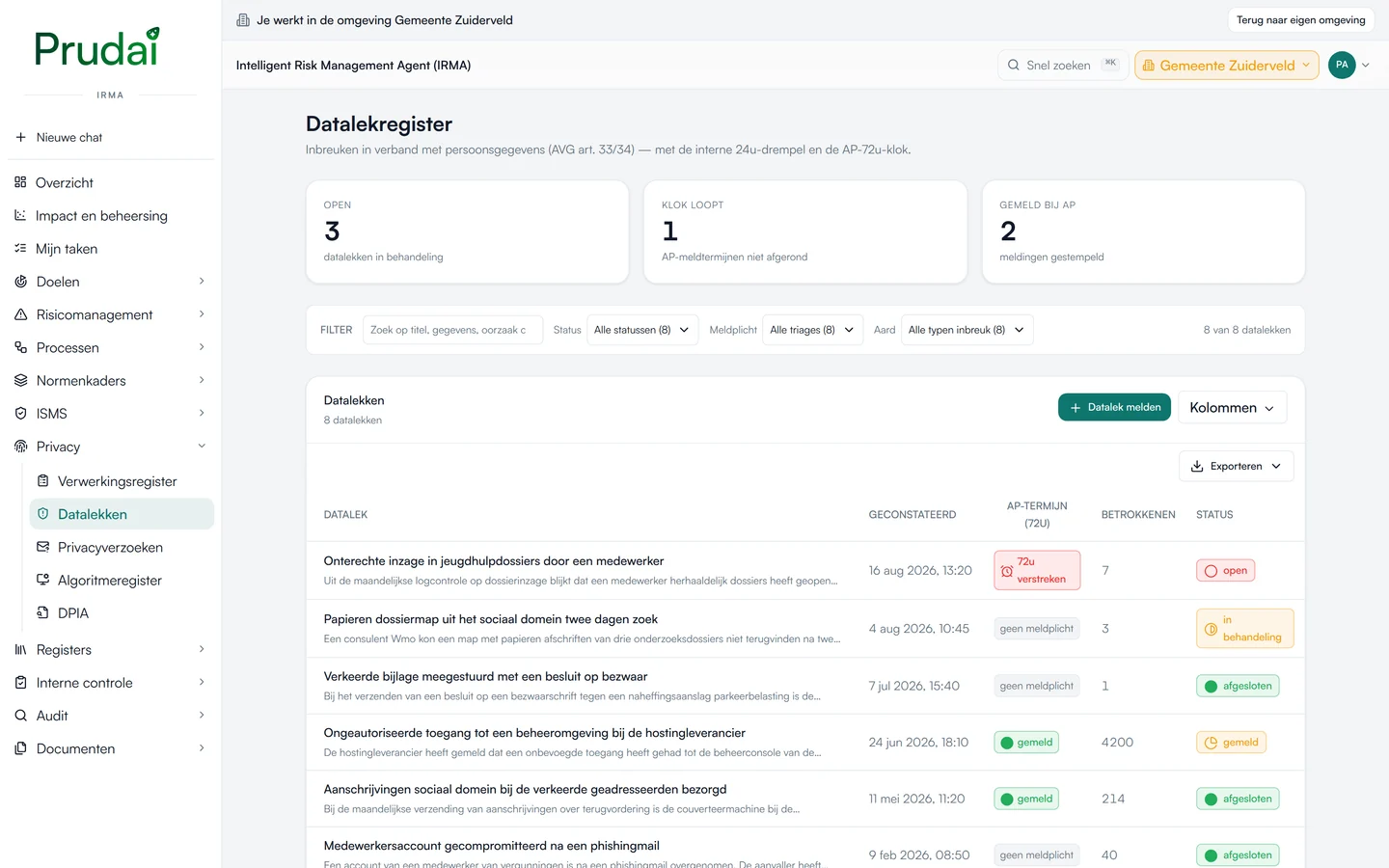
Task: Click the Normenkaders layers icon
Action: point(20,380)
